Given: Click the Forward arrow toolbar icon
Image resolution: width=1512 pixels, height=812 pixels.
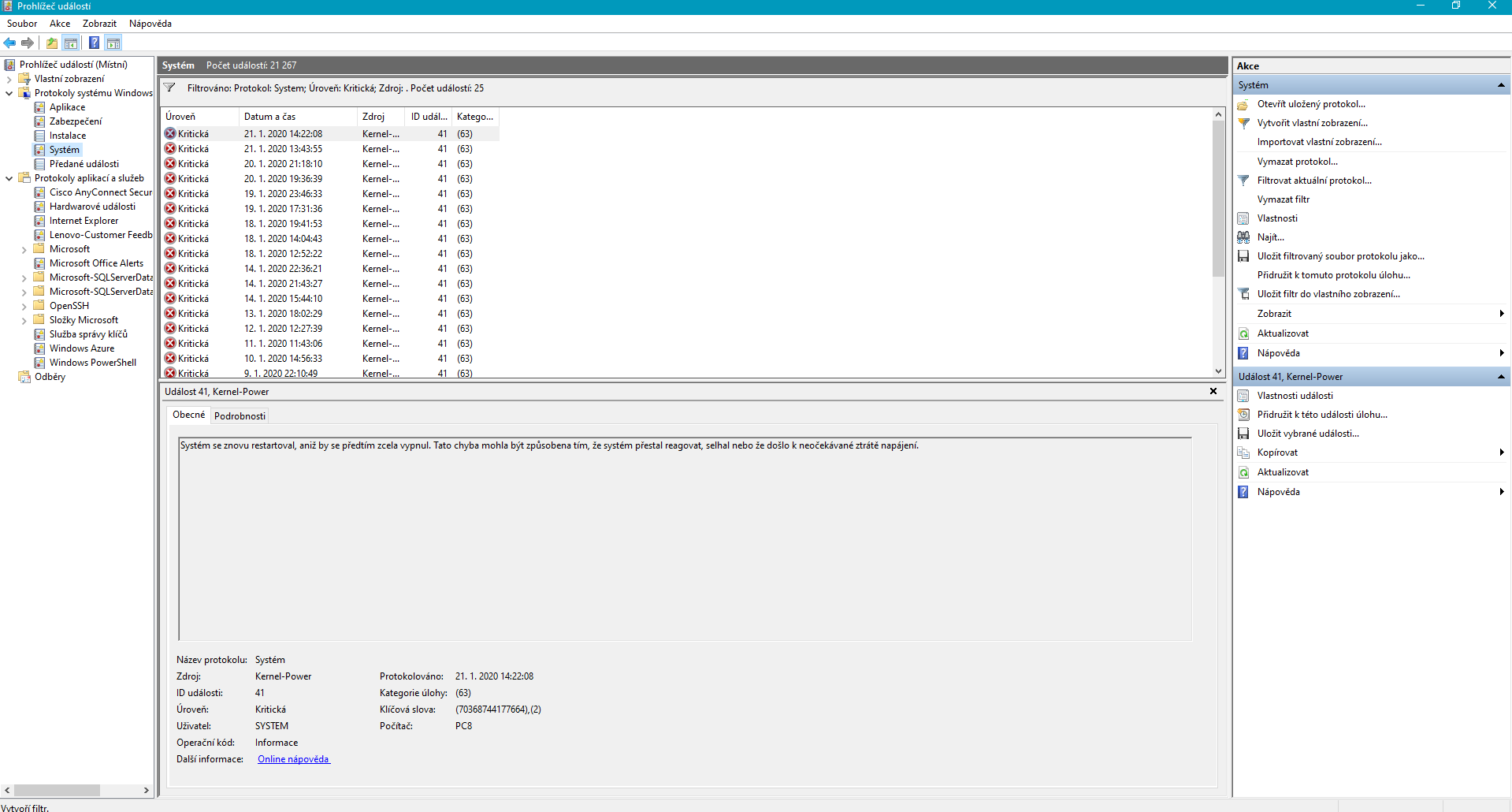Looking at the screenshot, I should (28, 43).
